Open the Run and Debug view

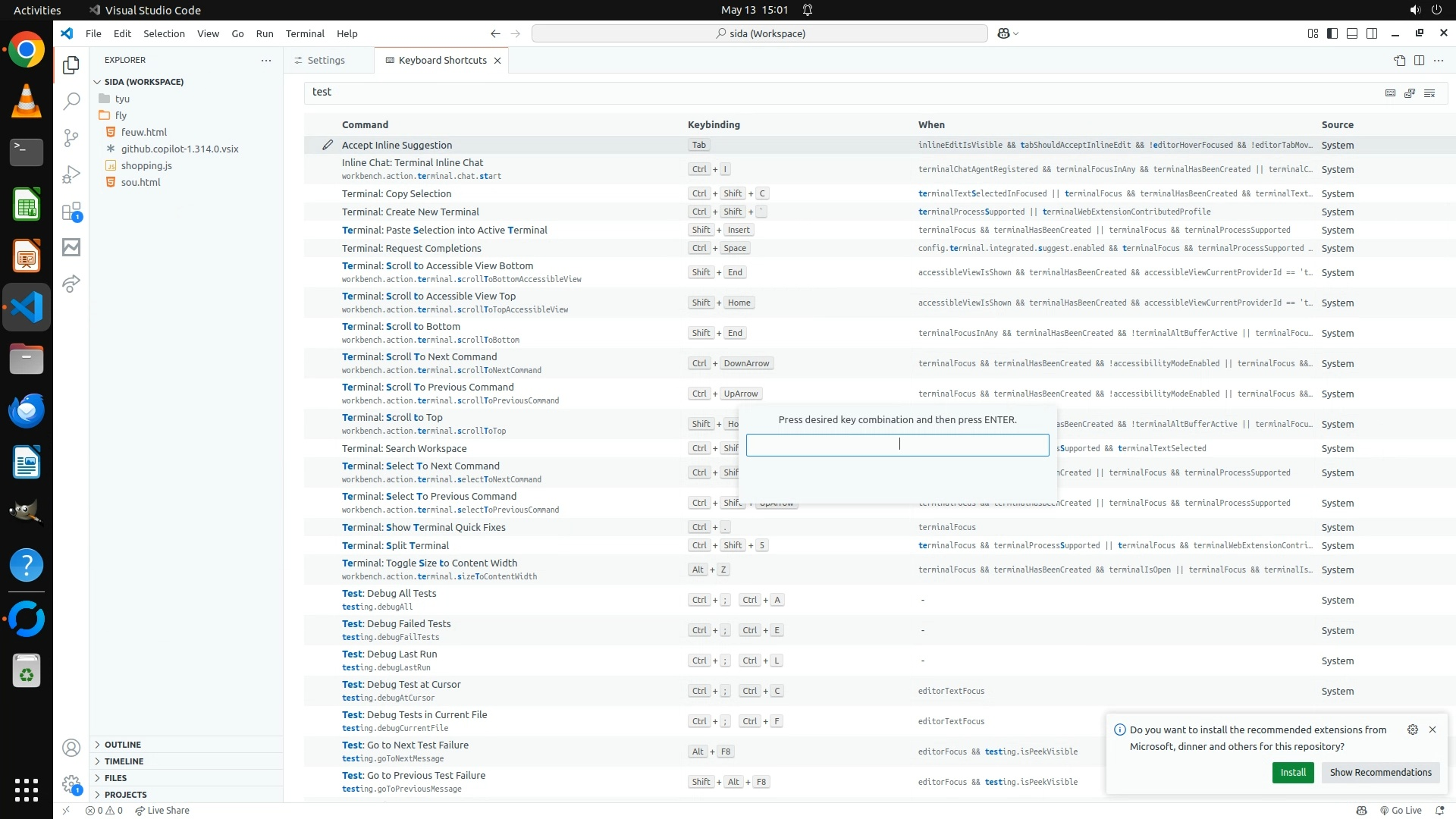coord(71,175)
